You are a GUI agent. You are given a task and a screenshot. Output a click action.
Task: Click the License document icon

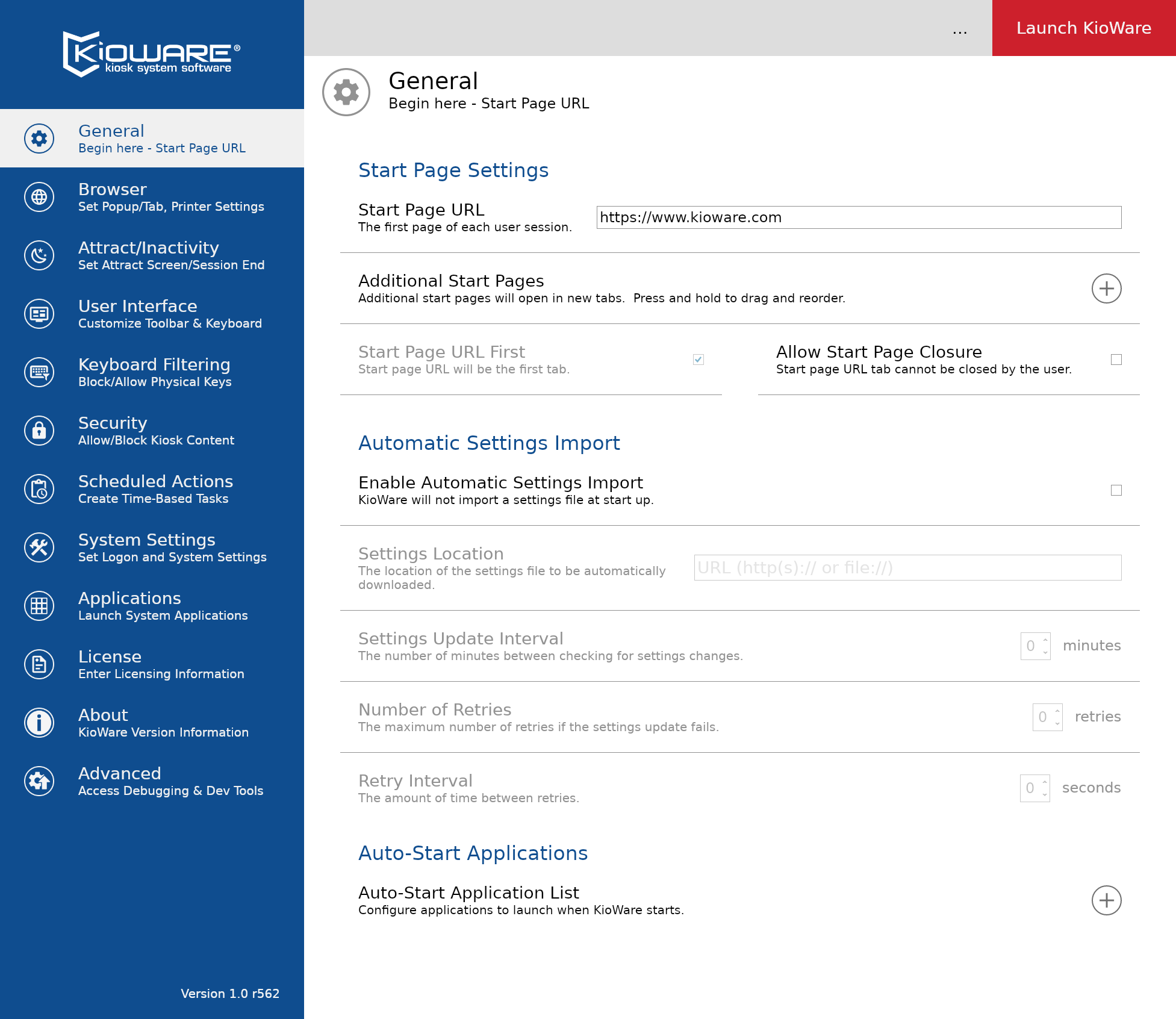[39, 664]
